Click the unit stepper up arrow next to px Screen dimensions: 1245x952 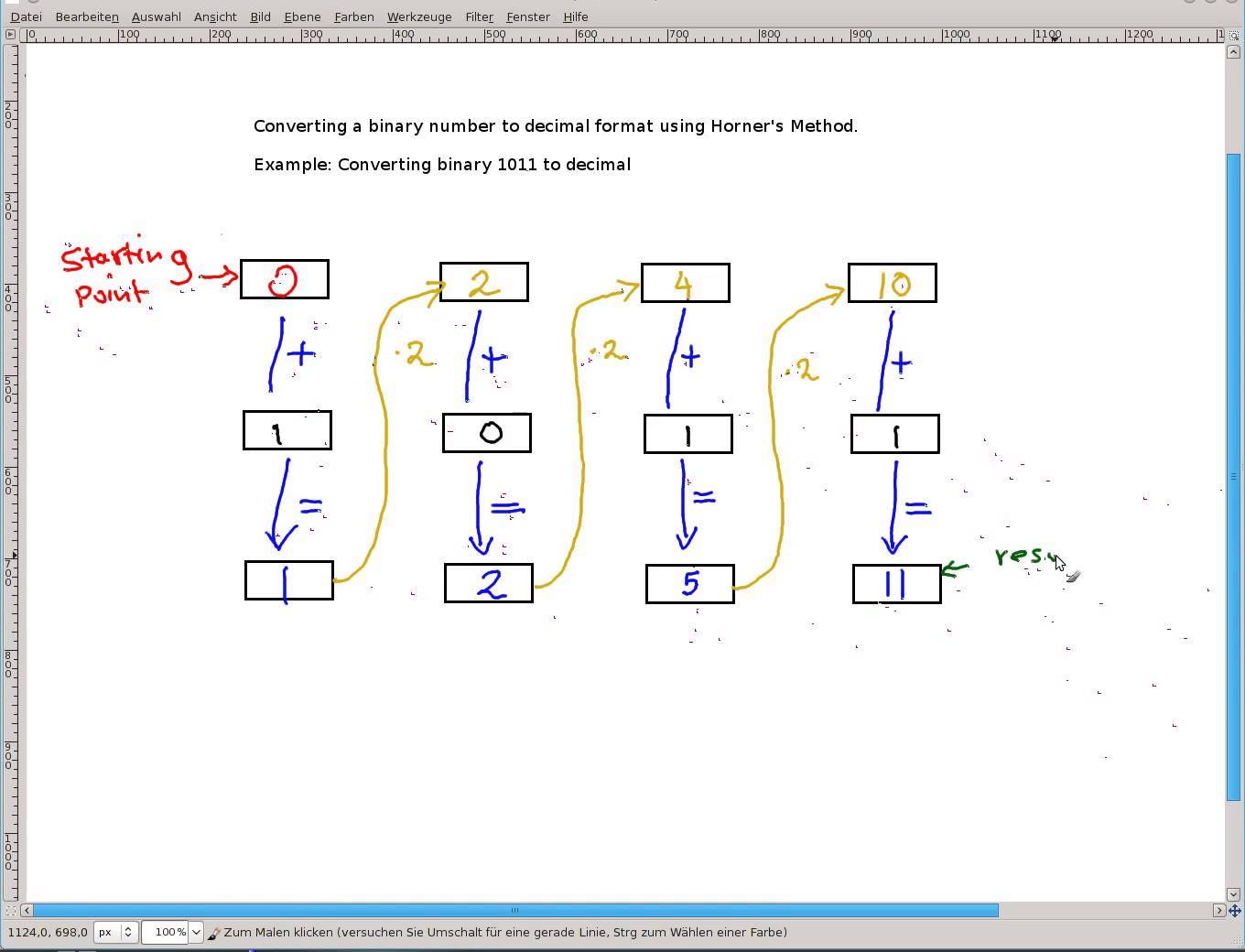128,926
